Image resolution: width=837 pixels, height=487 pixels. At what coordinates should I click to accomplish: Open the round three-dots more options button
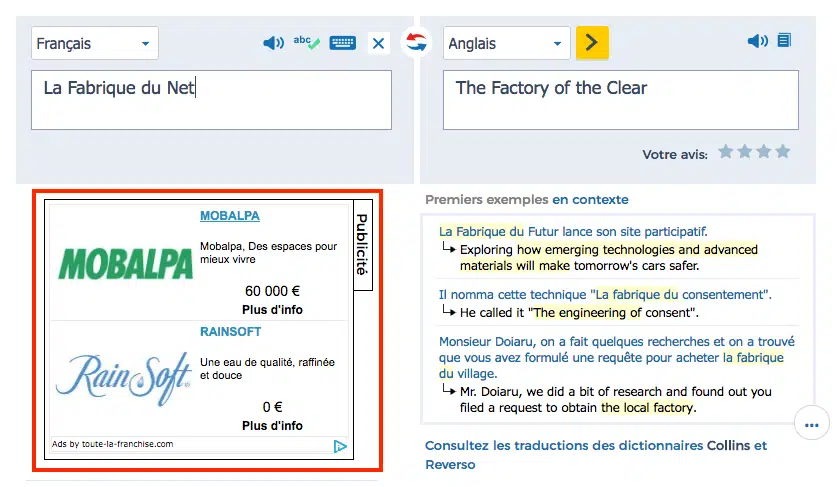tap(811, 424)
